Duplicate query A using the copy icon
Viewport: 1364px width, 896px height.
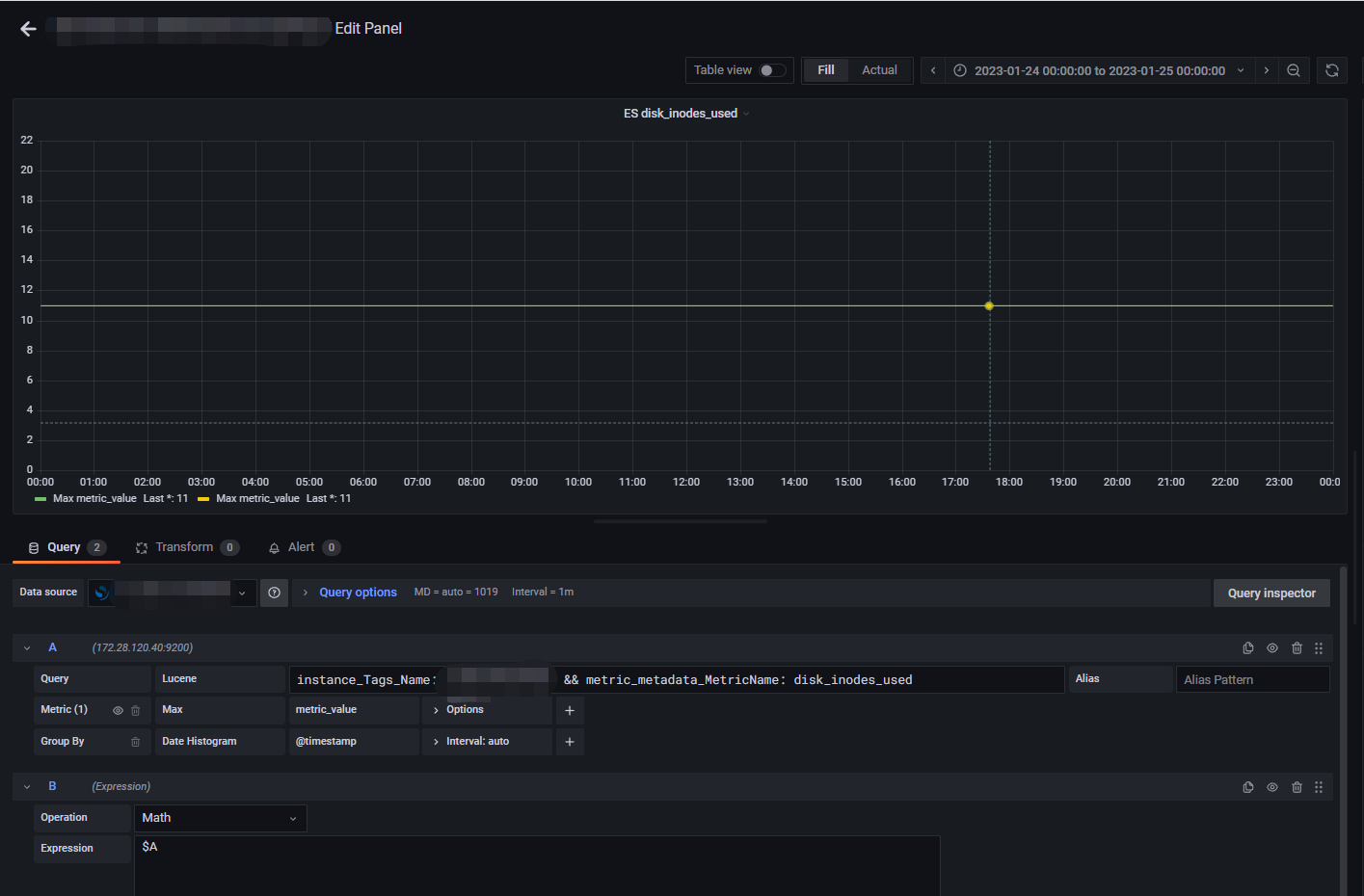[1247, 647]
